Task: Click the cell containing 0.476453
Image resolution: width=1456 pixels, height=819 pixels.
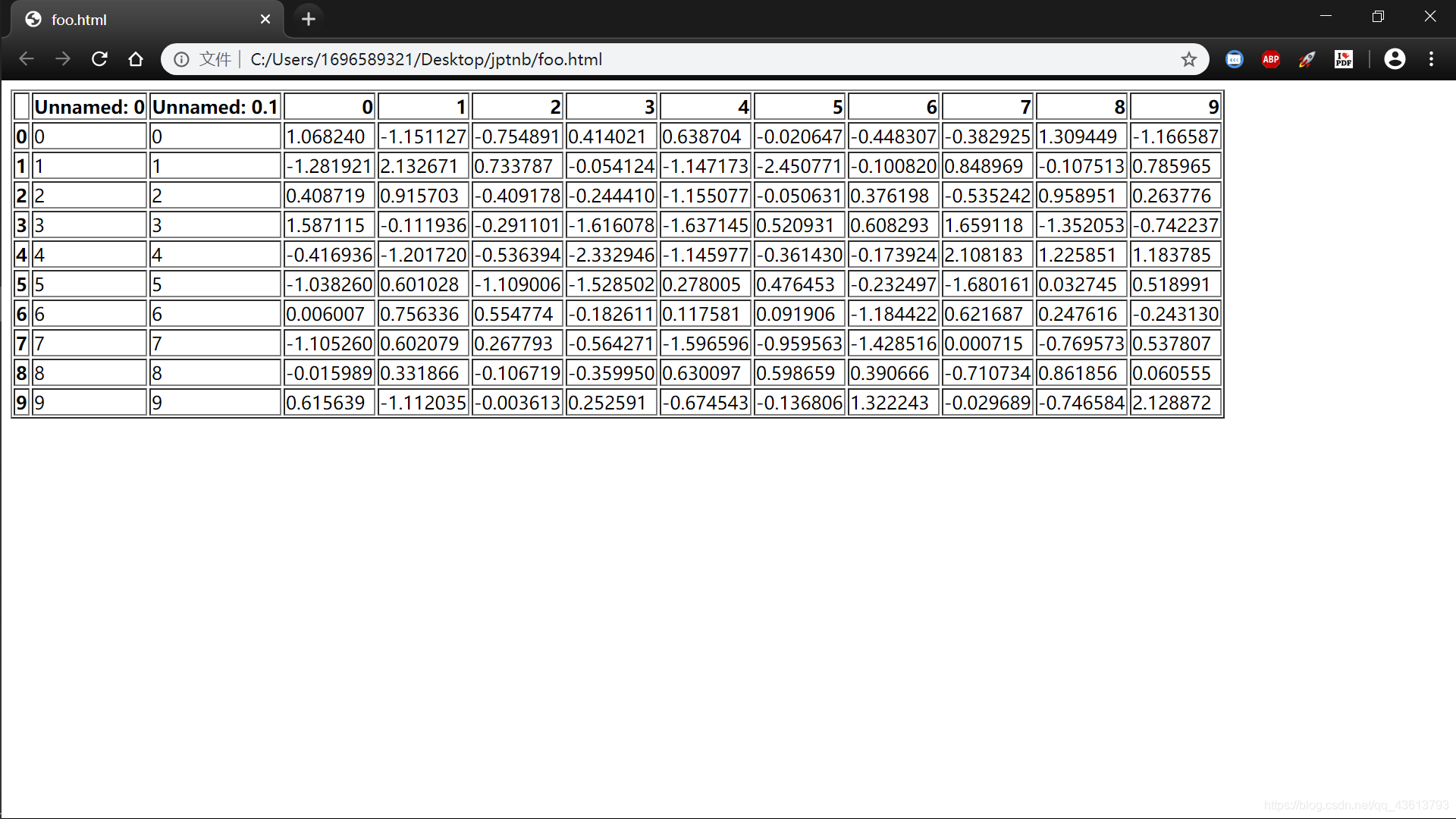Action: coord(799,284)
